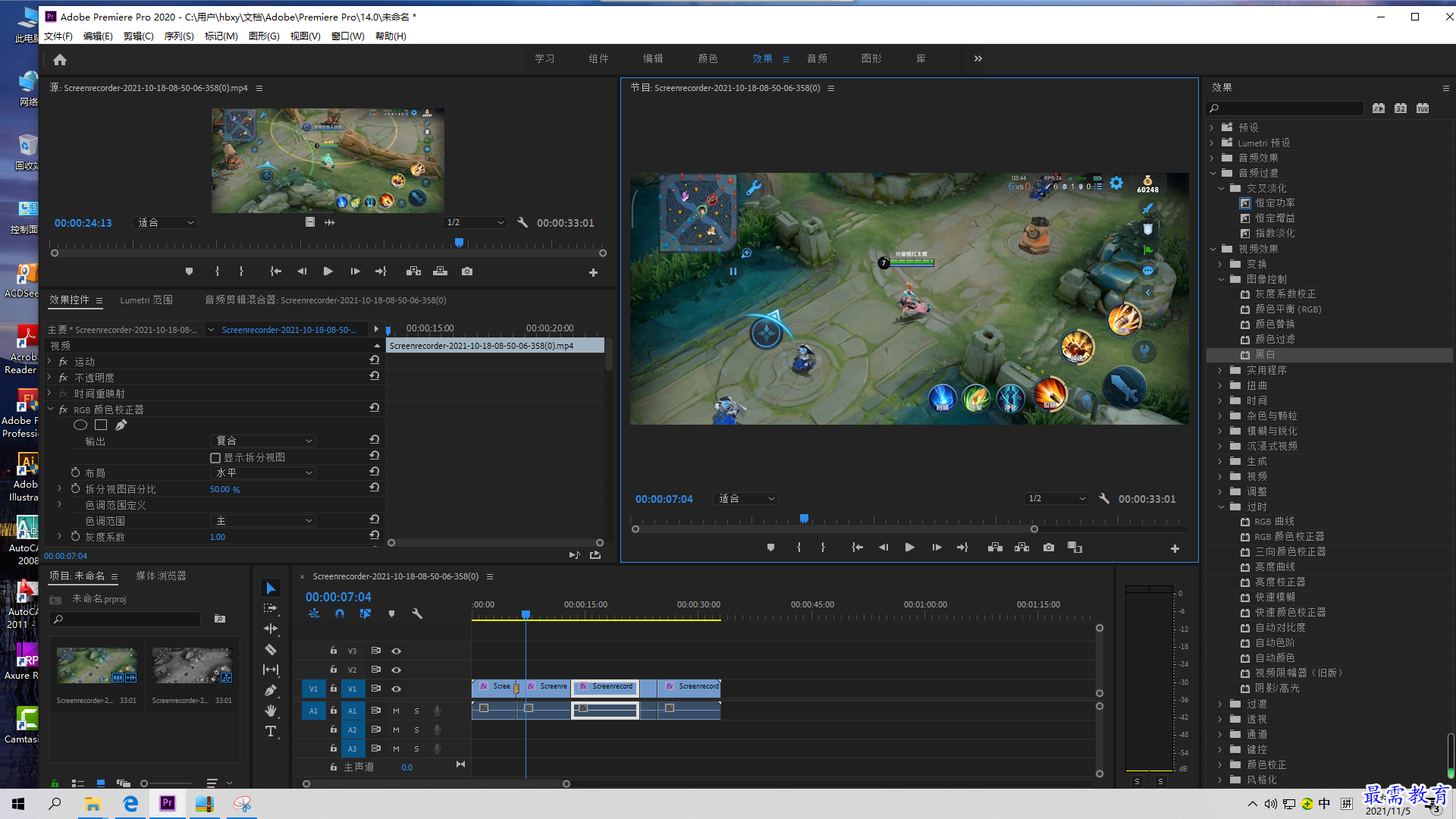This screenshot has width=1456, height=819.
Task: Step forward one frame in Program monitor
Action: (x=937, y=548)
